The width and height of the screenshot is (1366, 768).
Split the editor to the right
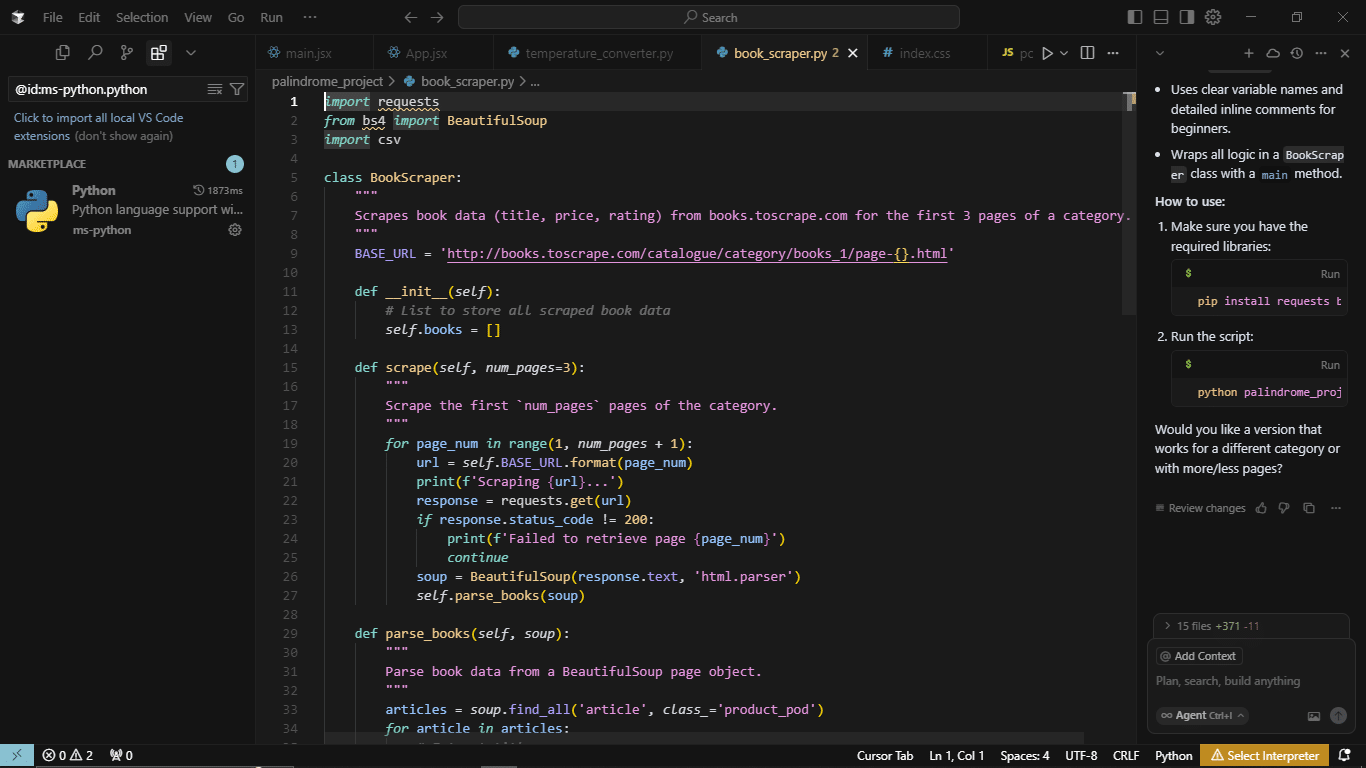pos(1088,53)
